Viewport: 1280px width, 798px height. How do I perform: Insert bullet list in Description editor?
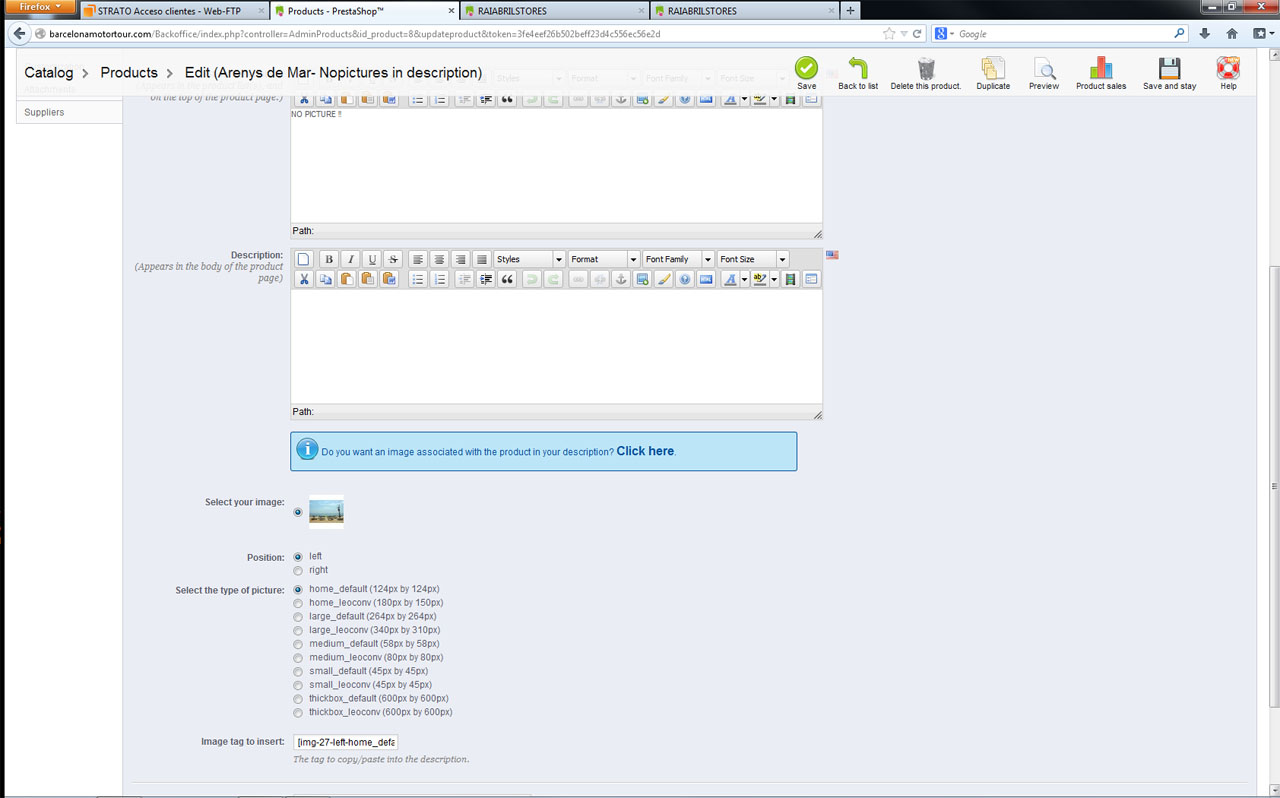point(418,279)
